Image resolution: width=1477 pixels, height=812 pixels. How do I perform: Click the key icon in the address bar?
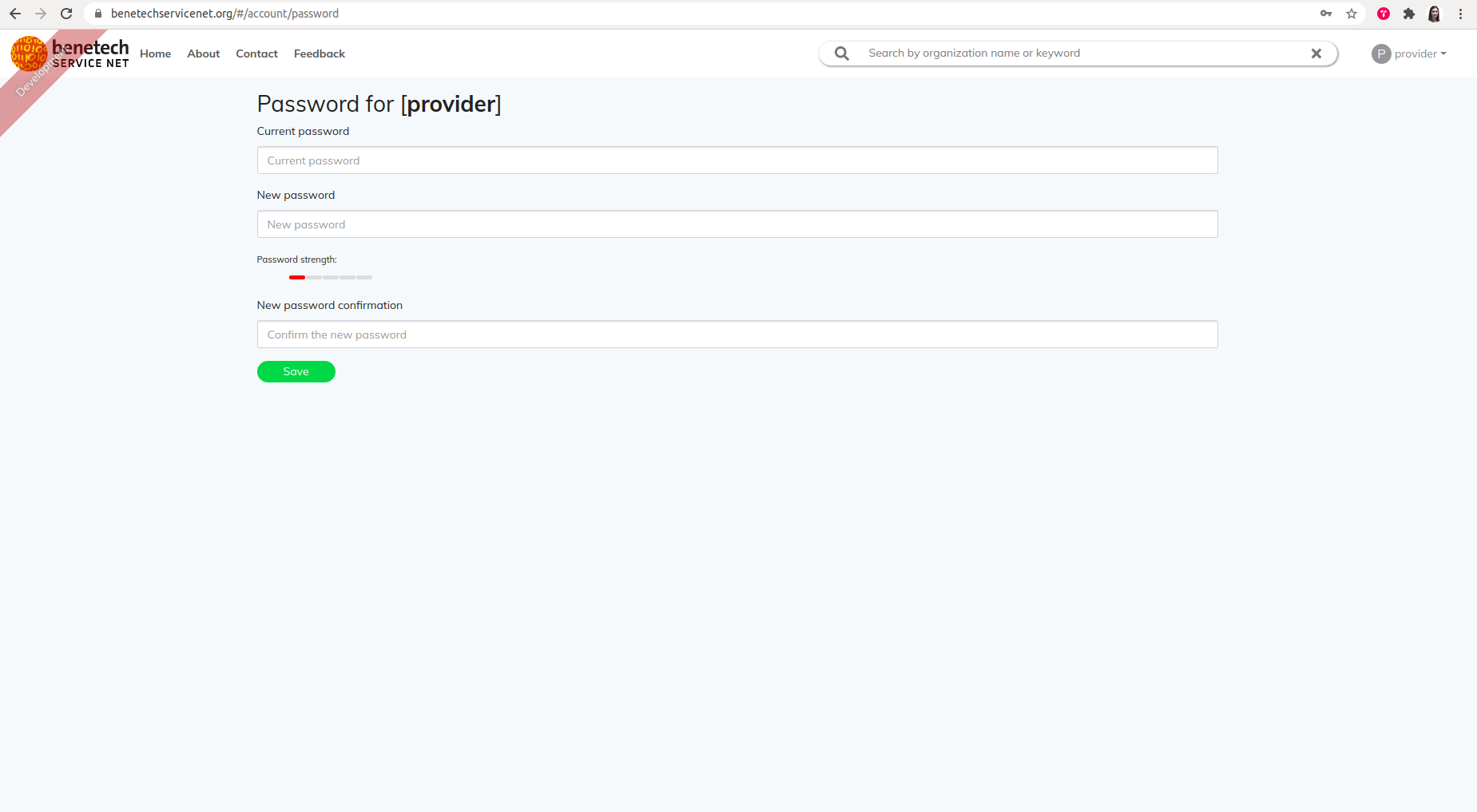(1326, 13)
